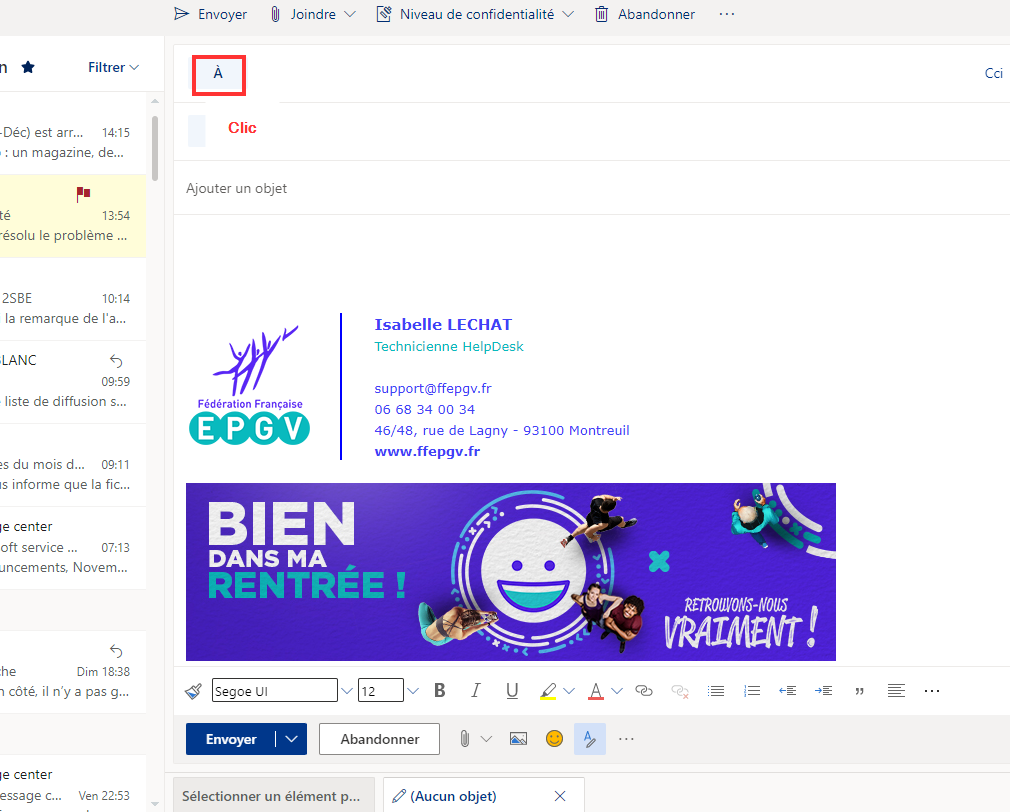Expand the font family dropdown arrow
1010x812 pixels.
click(347, 691)
